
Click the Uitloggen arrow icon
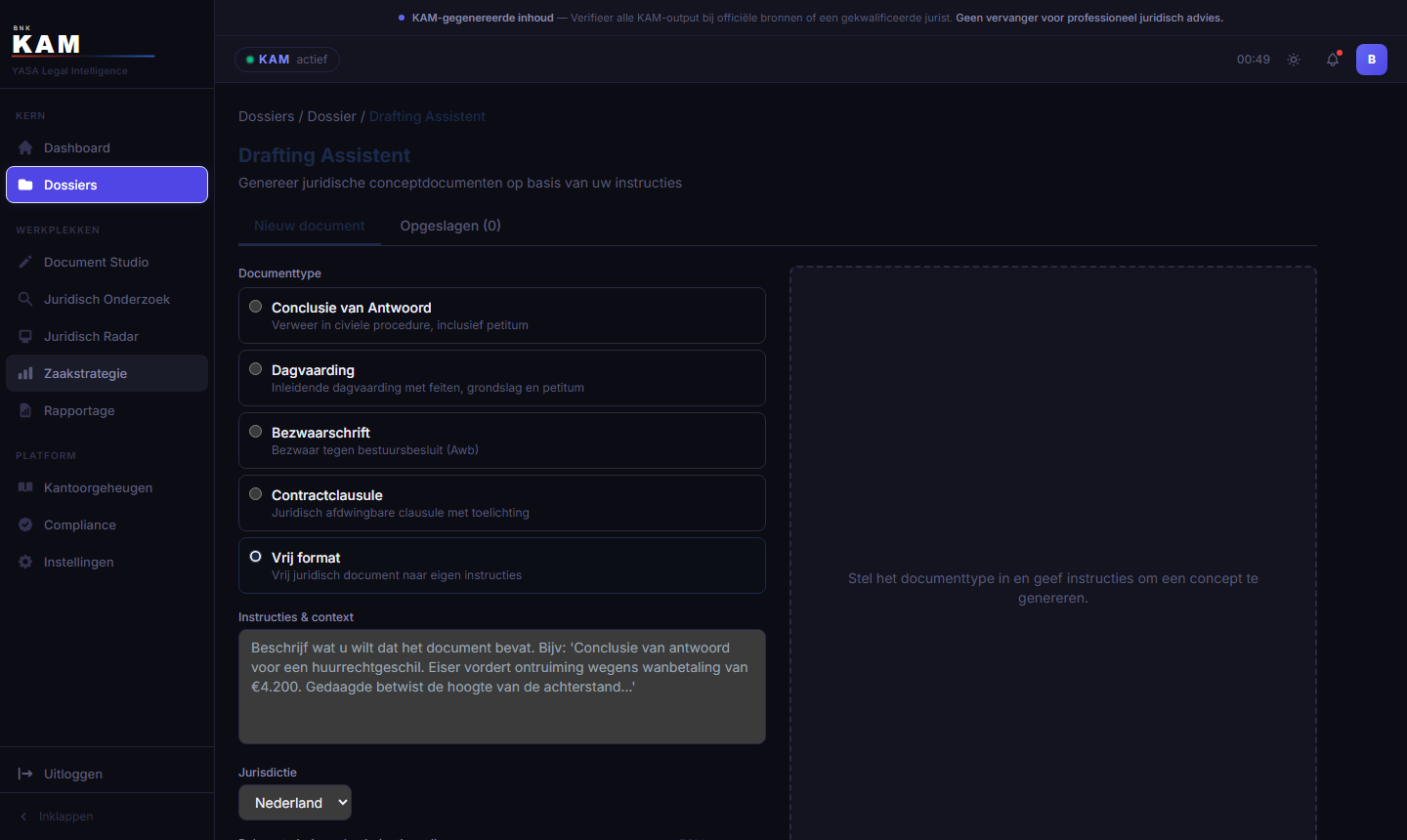coord(25,774)
